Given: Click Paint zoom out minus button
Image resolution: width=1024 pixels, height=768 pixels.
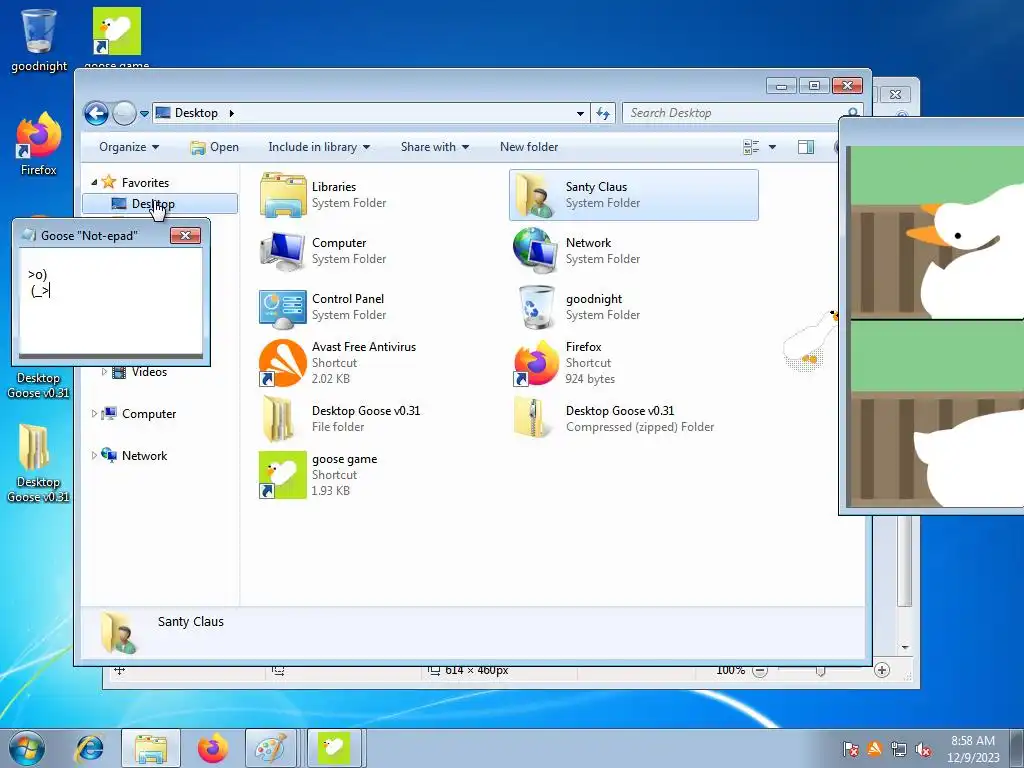Looking at the screenshot, I should click(760, 671).
